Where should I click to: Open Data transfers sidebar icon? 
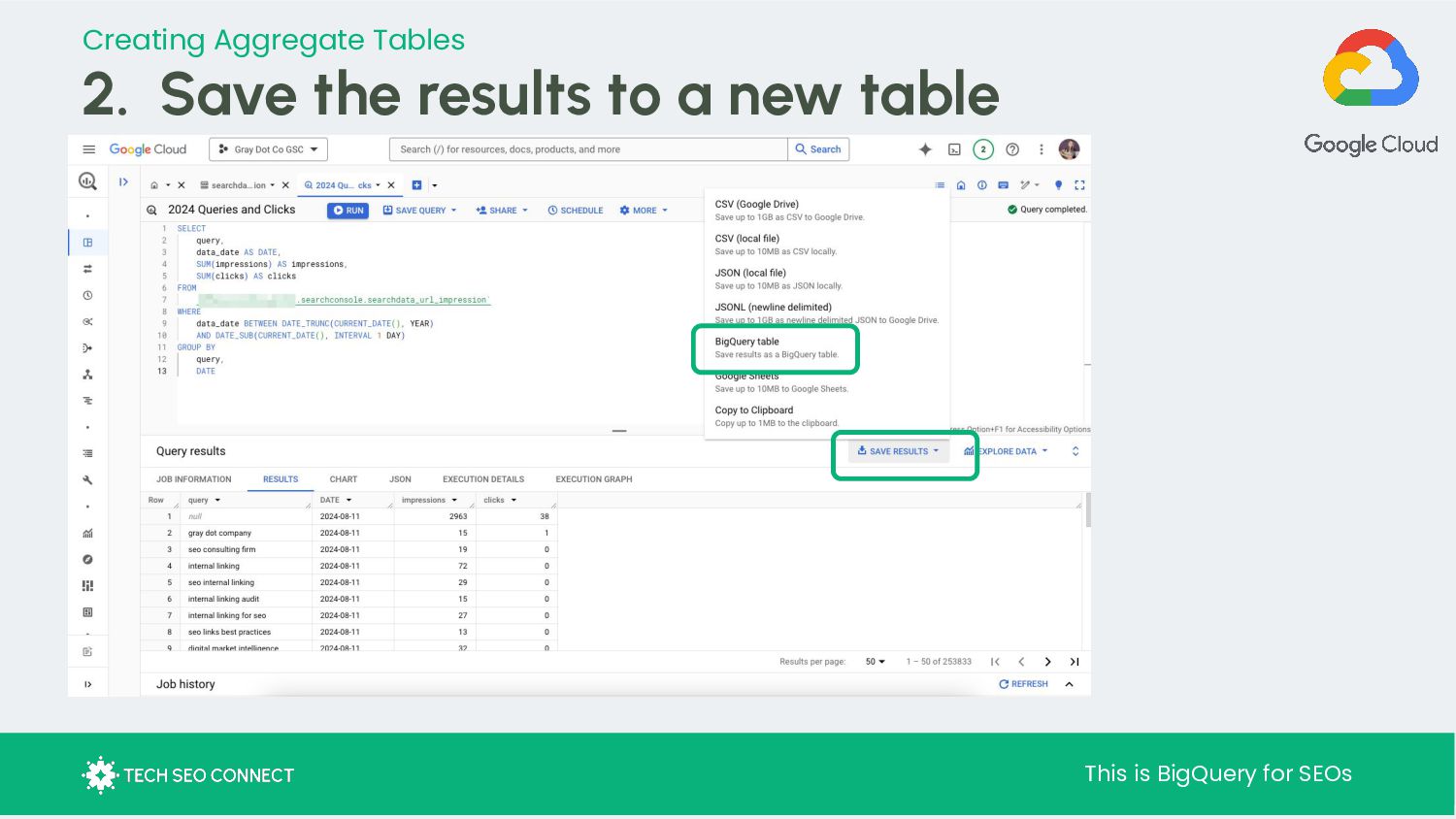click(87, 269)
